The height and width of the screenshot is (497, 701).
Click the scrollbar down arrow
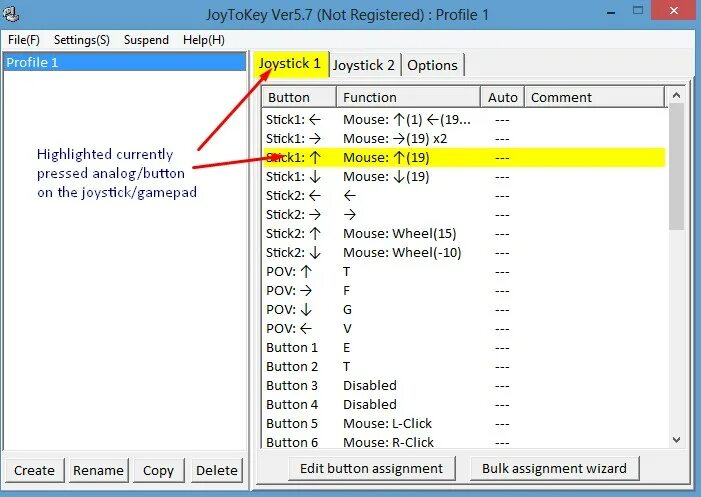[x=676, y=440]
